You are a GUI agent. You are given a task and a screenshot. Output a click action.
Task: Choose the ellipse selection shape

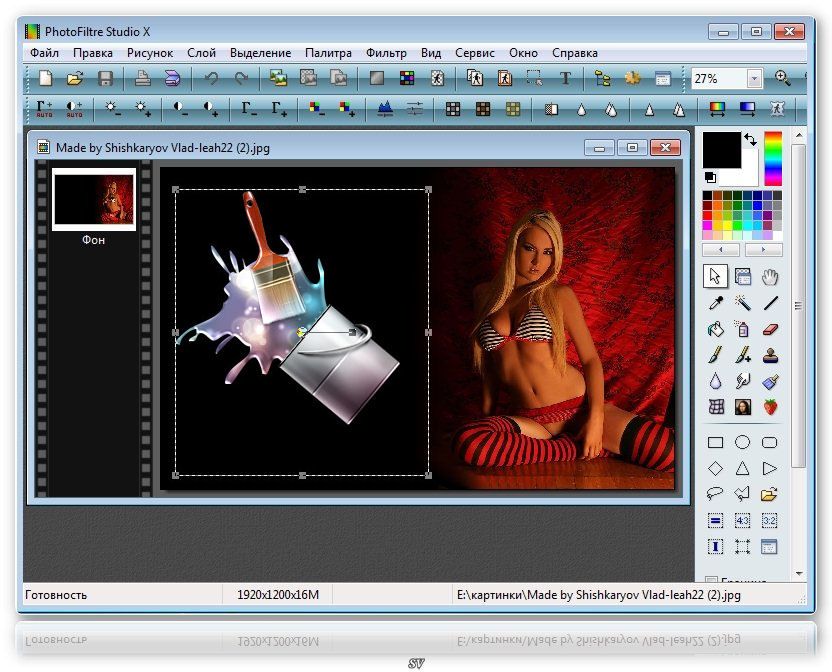[743, 442]
